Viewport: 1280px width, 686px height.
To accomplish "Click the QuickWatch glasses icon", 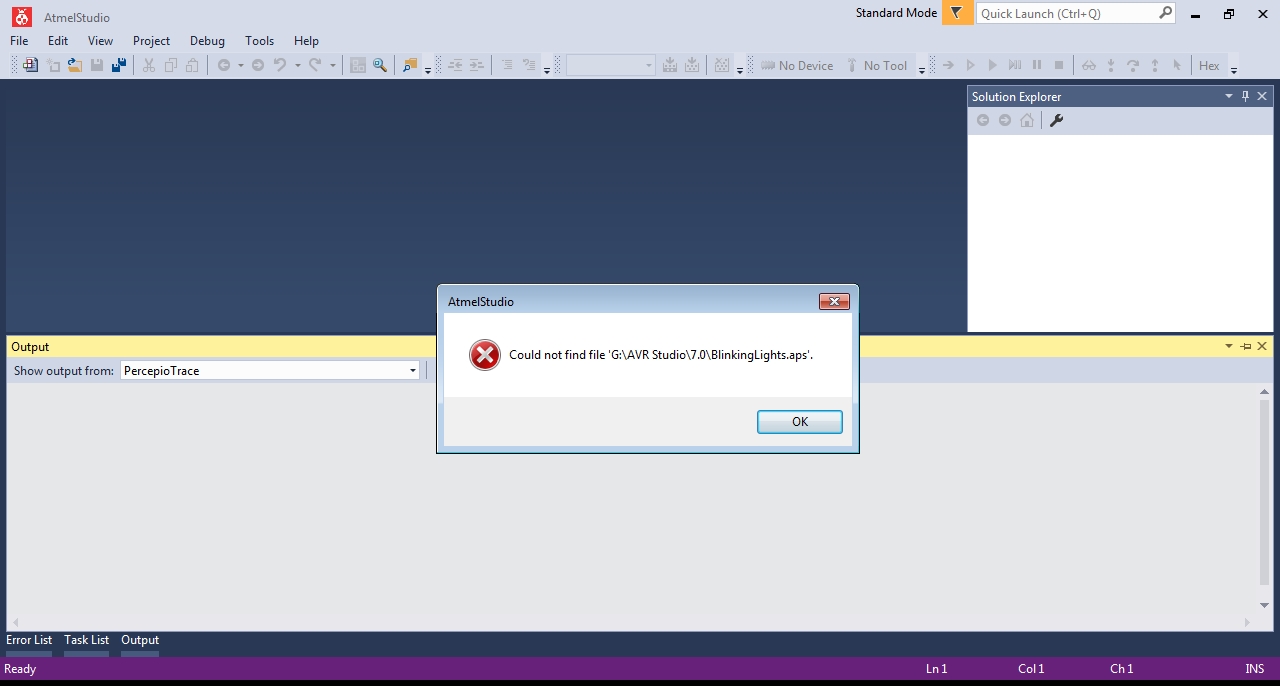I will click(1089, 65).
